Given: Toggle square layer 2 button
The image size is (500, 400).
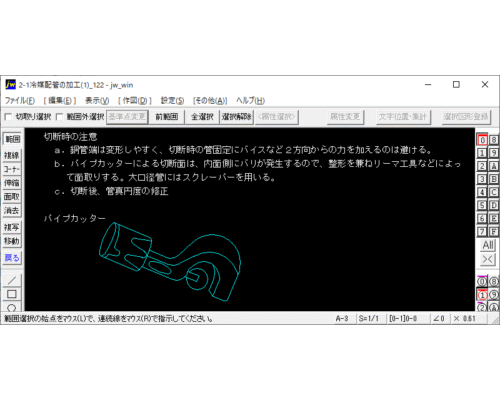Looking at the screenshot, I should [x=482, y=166].
